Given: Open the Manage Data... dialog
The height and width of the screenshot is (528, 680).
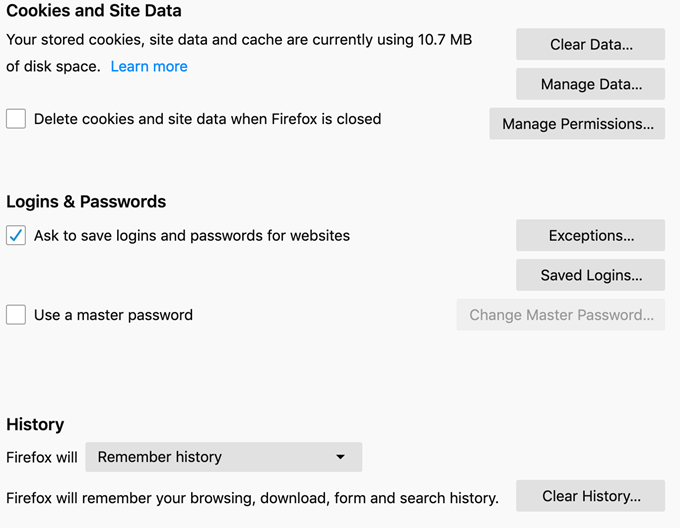Looking at the screenshot, I should click(x=590, y=84).
